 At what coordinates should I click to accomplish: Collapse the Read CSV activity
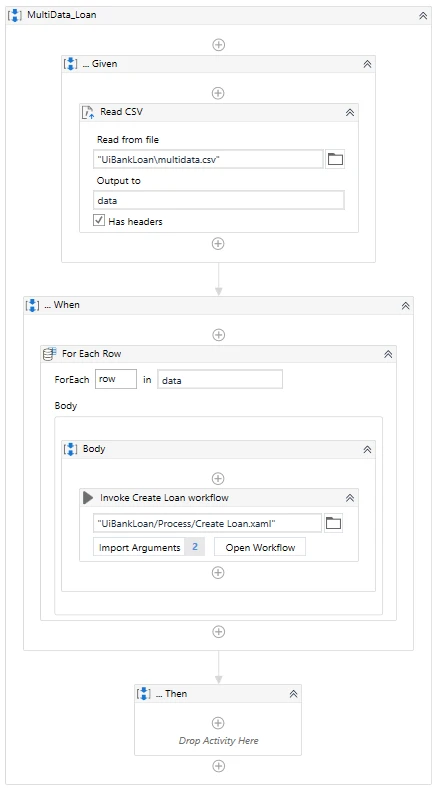350,112
